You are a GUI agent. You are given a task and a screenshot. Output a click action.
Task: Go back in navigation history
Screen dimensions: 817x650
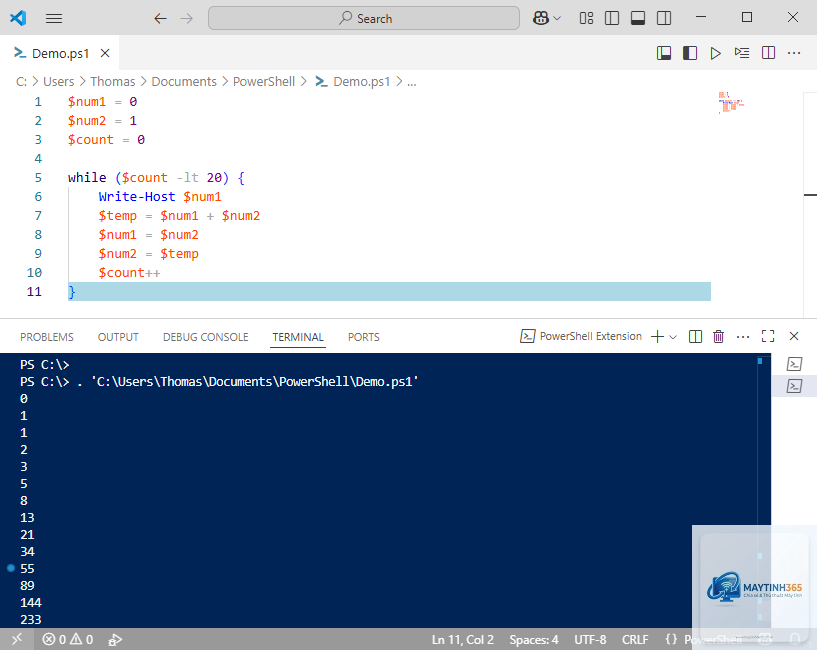coord(160,19)
